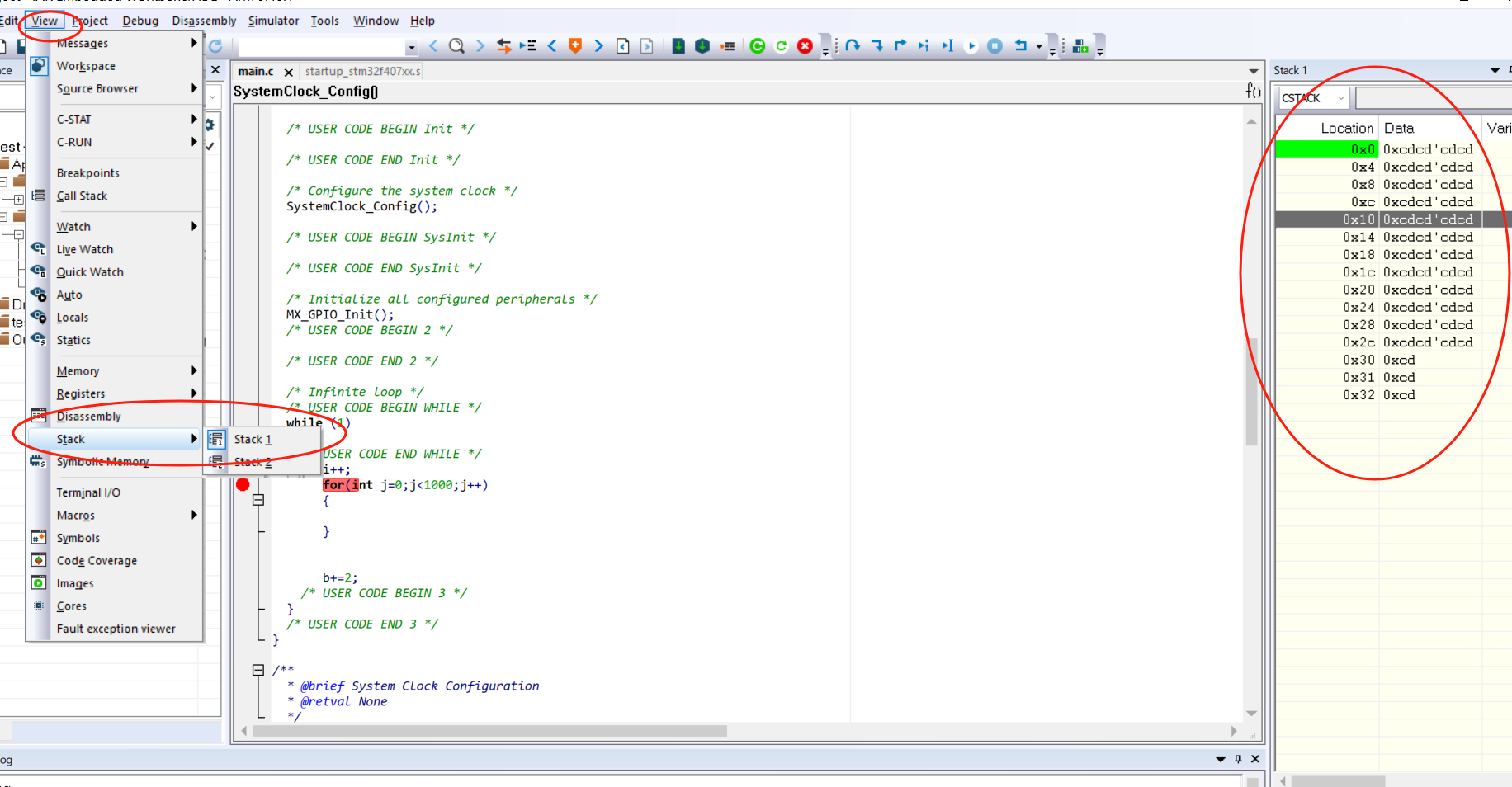The height and width of the screenshot is (787, 1512).
Task: Click Find Next right arrow after magnifier
Action: [x=480, y=46]
